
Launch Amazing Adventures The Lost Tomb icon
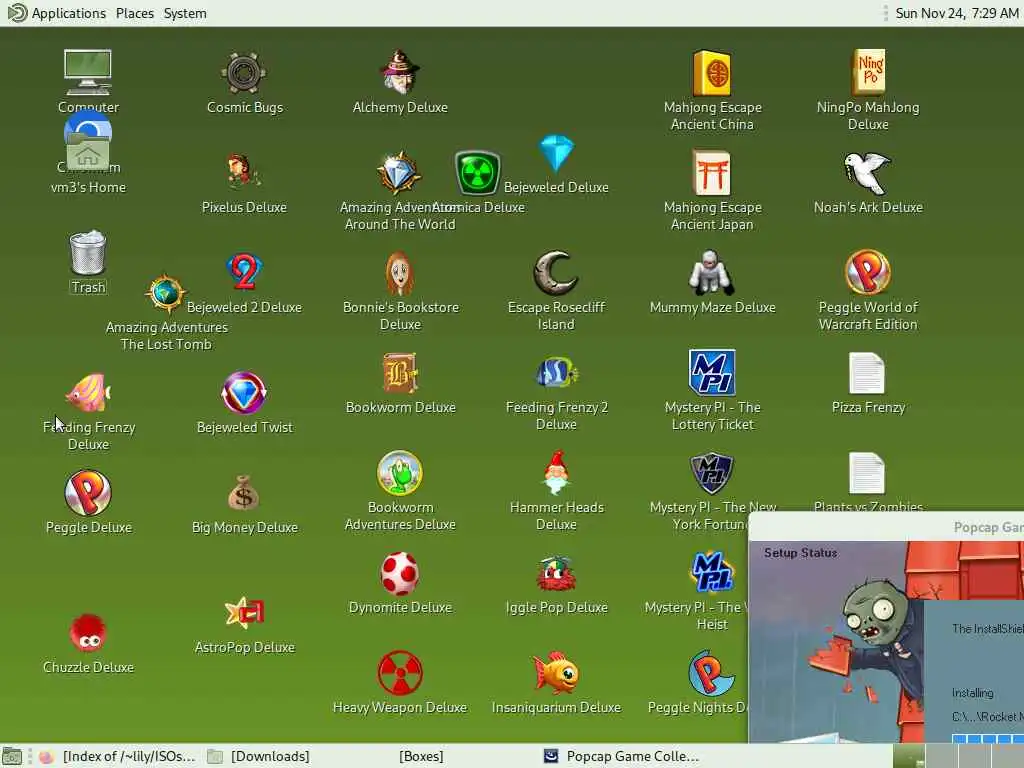[166, 293]
